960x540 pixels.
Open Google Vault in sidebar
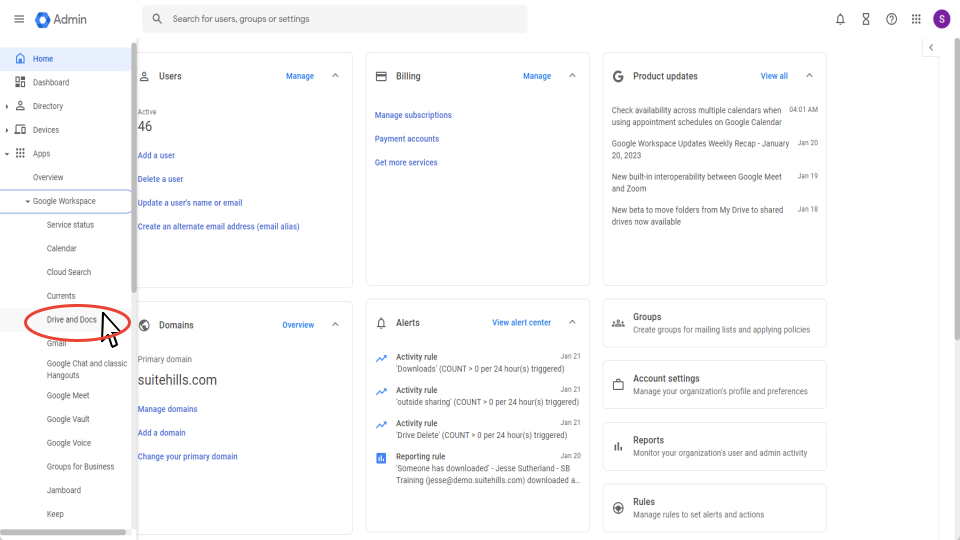click(66, 419)
